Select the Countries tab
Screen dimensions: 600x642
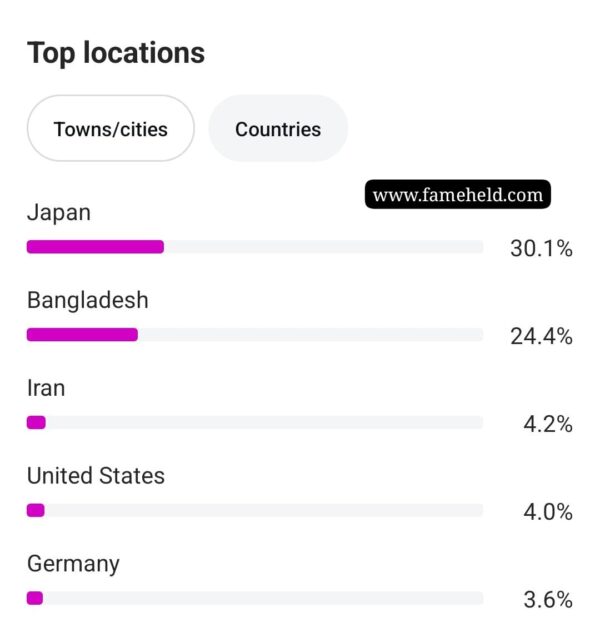click(x=278, y=129)
